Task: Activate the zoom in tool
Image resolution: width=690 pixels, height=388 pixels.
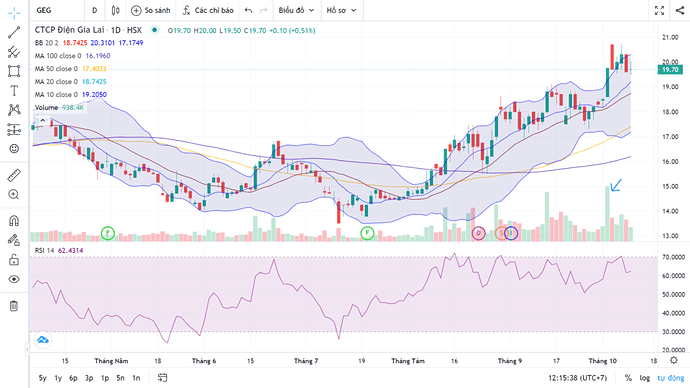Action: point(14,194)
